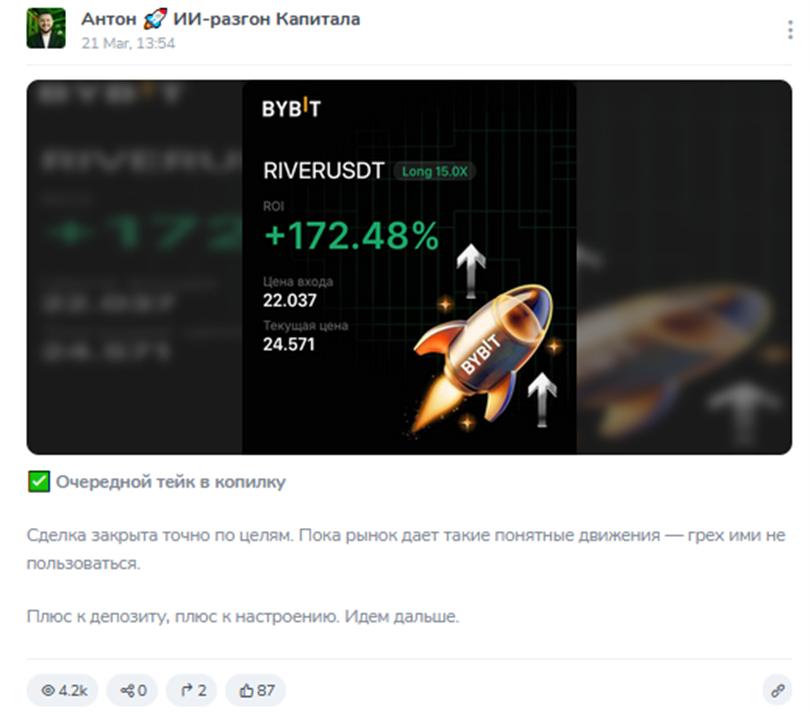811x713 pixels.
Task: Click the upper white arrow beside the rocket
Action: pyautogui.click(x=471, y=271)
